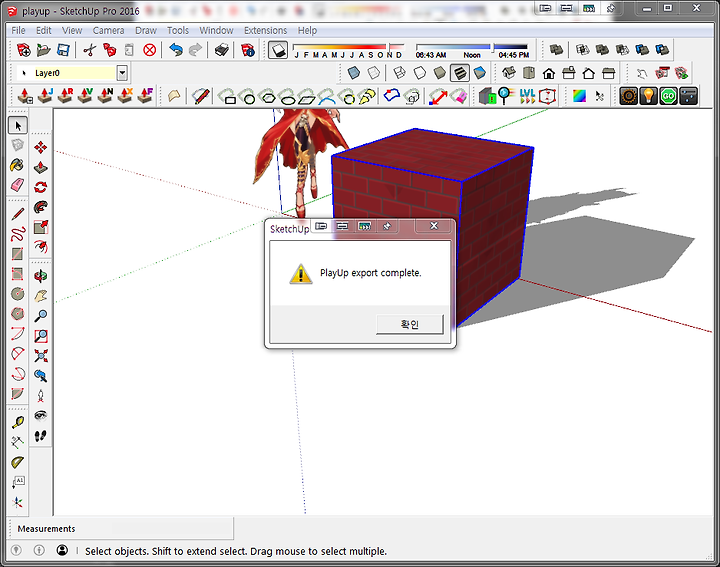The height and width of the screenshot is (567, 720).
Task: Select the Freehand squiggle tool
Action: pyautogui.click(x=17, y=234)
